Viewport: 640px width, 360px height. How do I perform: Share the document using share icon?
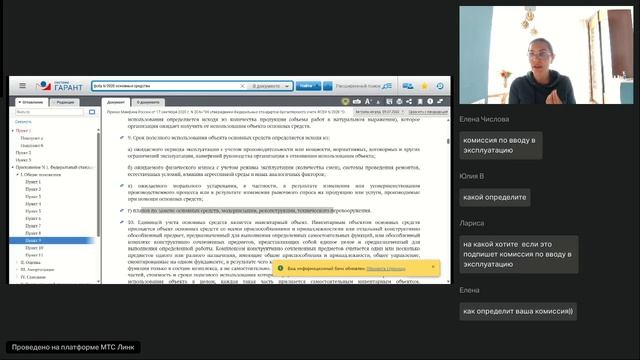point(409,101)
